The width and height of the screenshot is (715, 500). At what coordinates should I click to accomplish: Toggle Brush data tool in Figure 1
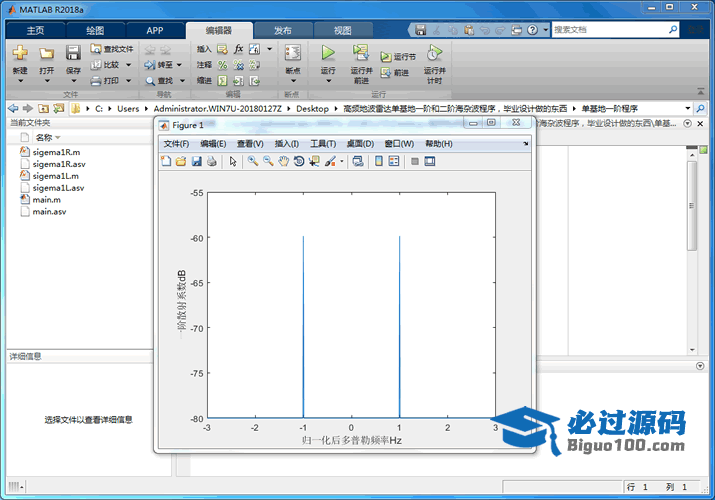coord(330,161)
